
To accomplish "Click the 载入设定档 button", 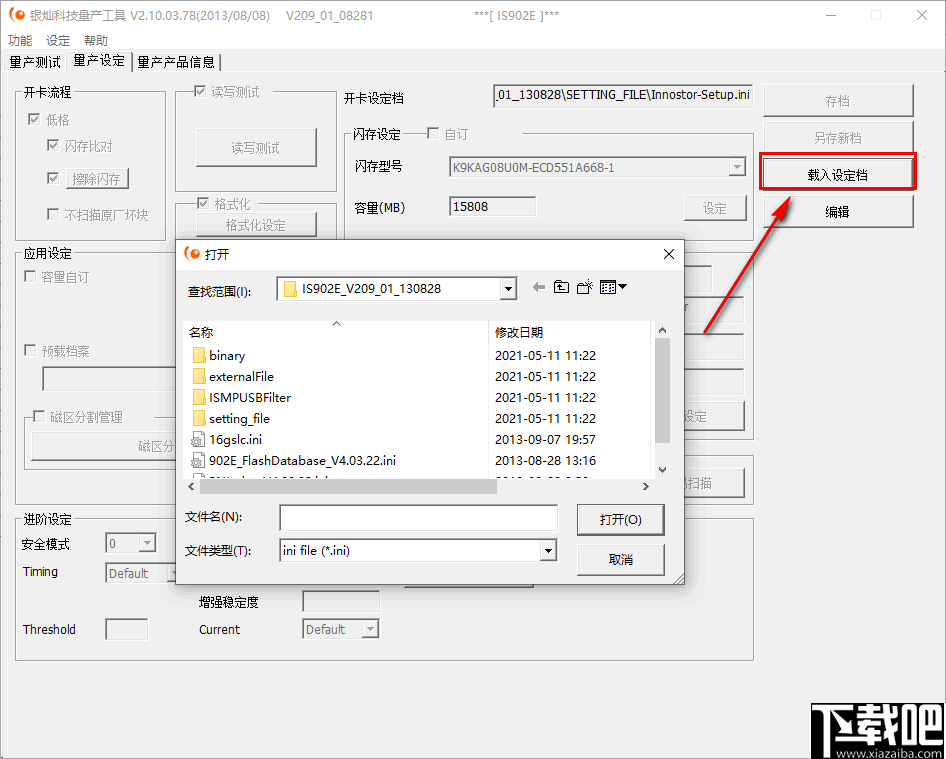I will [x=837, y=172].
